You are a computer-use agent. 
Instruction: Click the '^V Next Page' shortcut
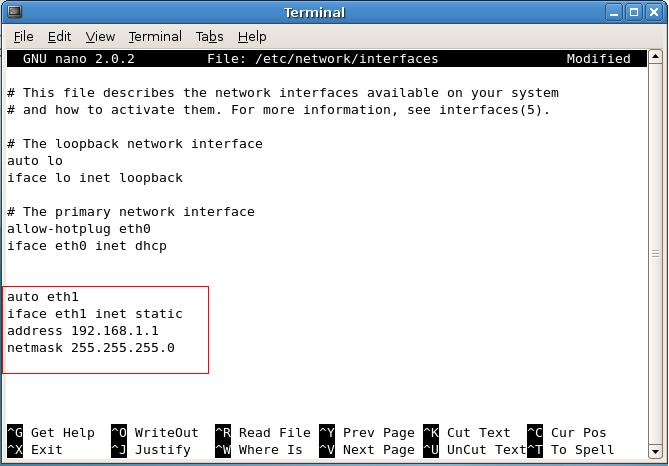tap(367, 450)
